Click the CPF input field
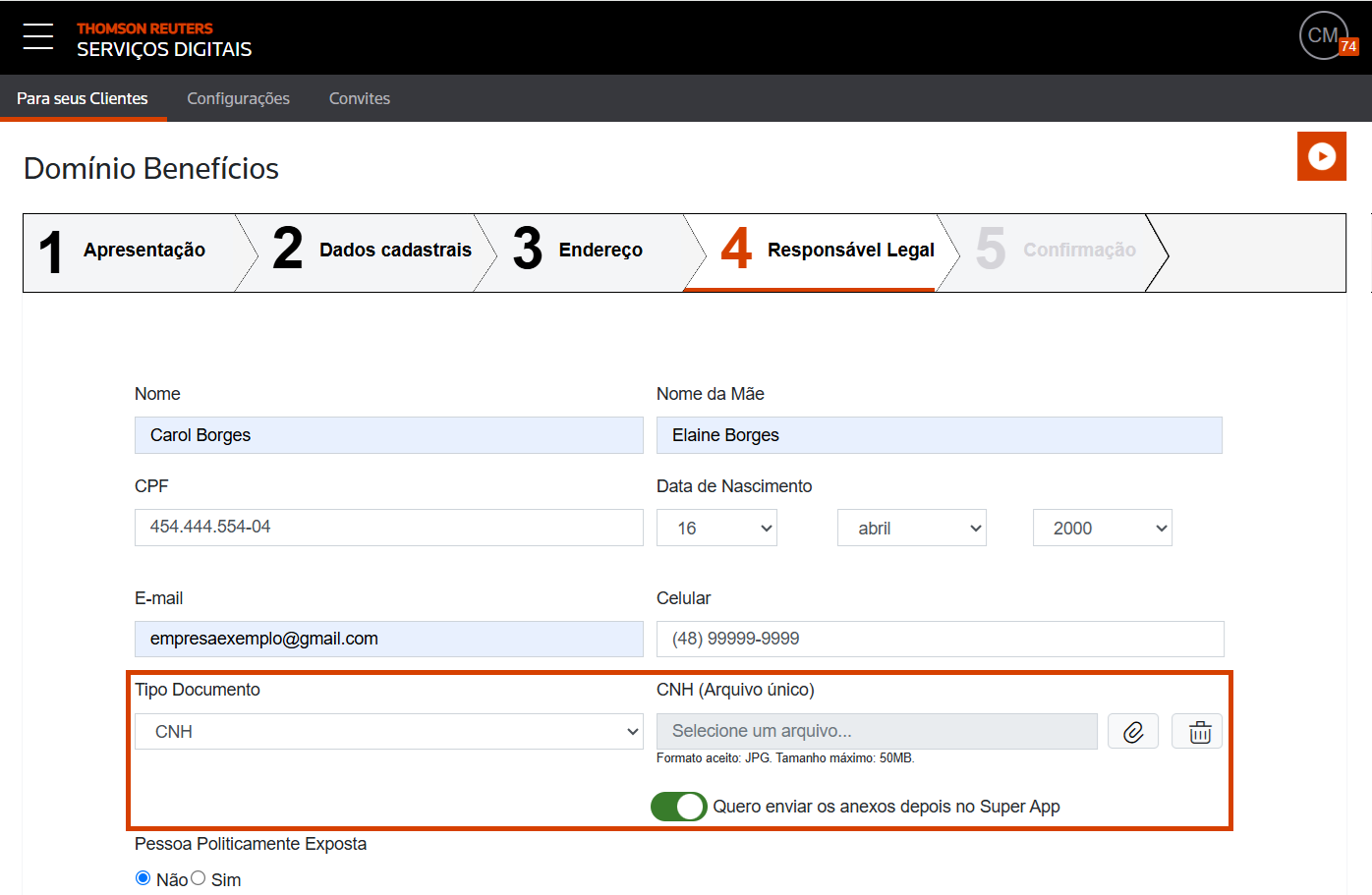 click(x=389, y=528)
